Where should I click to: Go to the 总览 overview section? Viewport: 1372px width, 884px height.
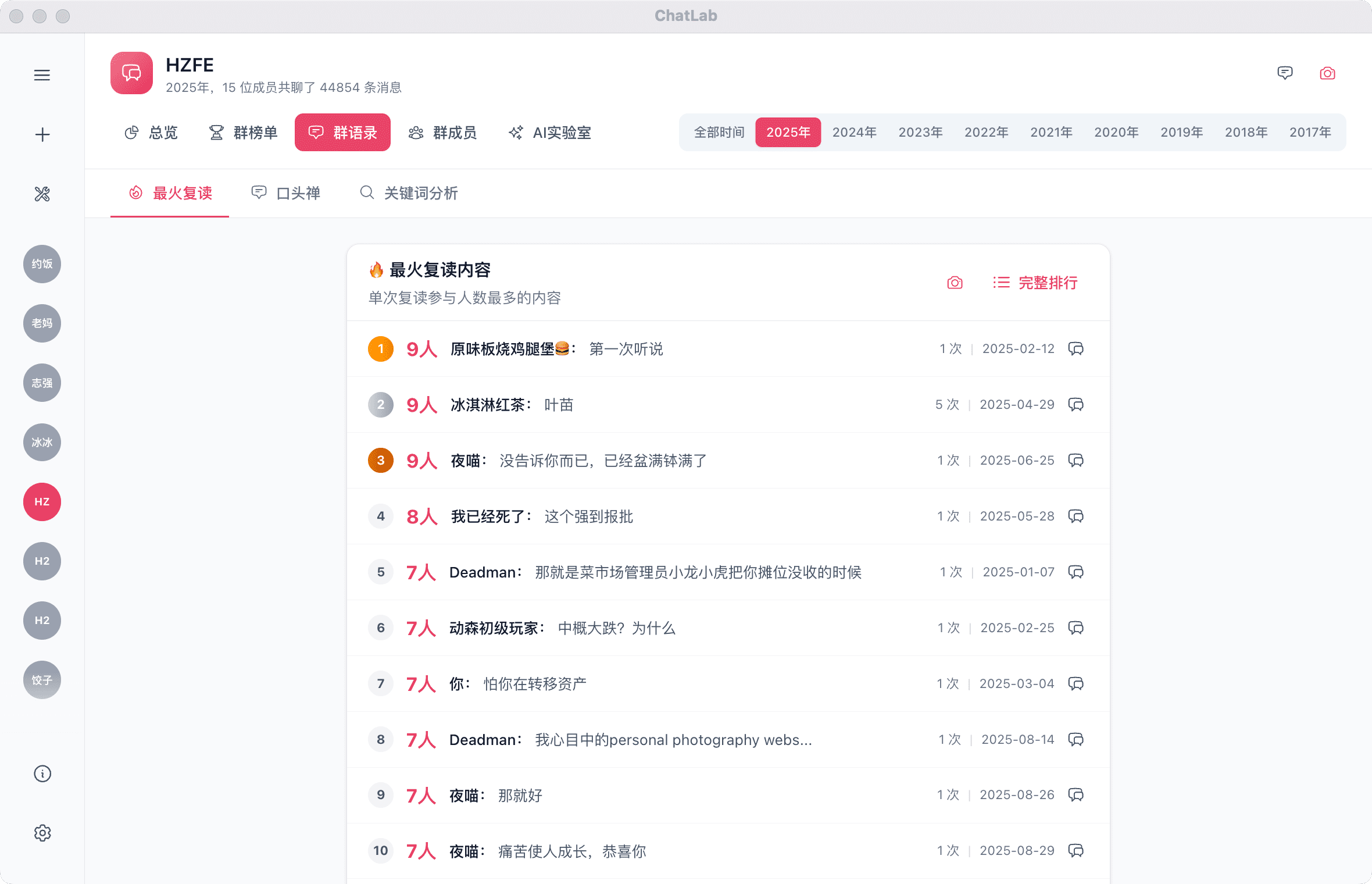(x=152, y=132)
